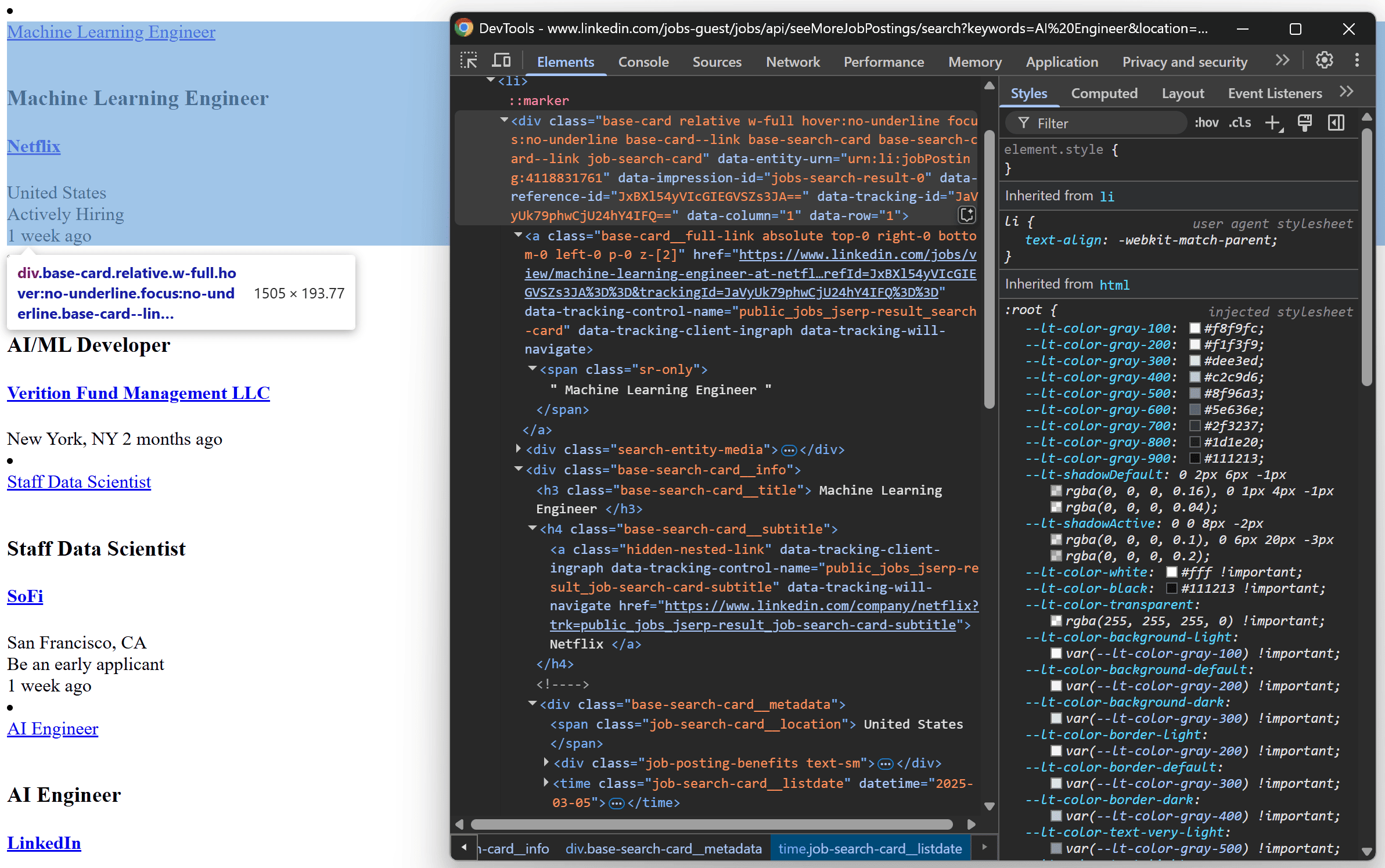Viewport: 1385px width, 868px height.
Task: Open DevTools settings gear
Action: click(x=1324, y=60)
